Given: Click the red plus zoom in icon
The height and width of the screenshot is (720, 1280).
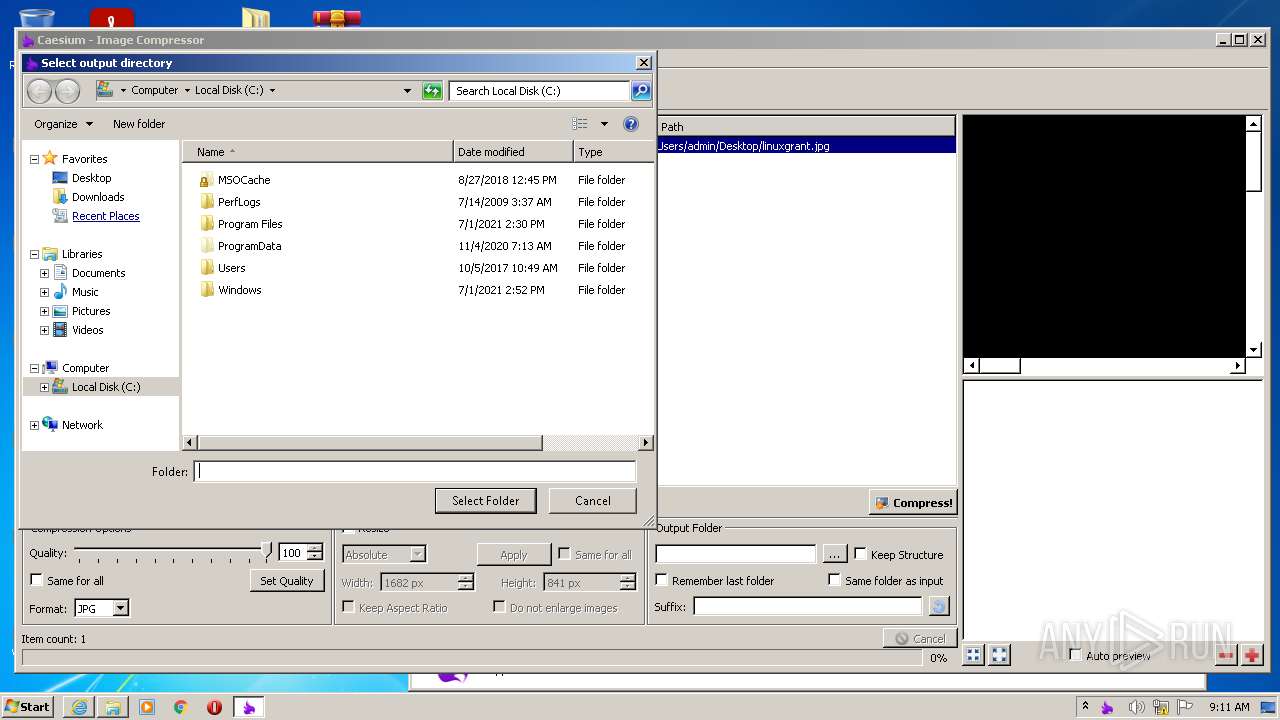Looking at the screenshot, I should pos(1252,656).
